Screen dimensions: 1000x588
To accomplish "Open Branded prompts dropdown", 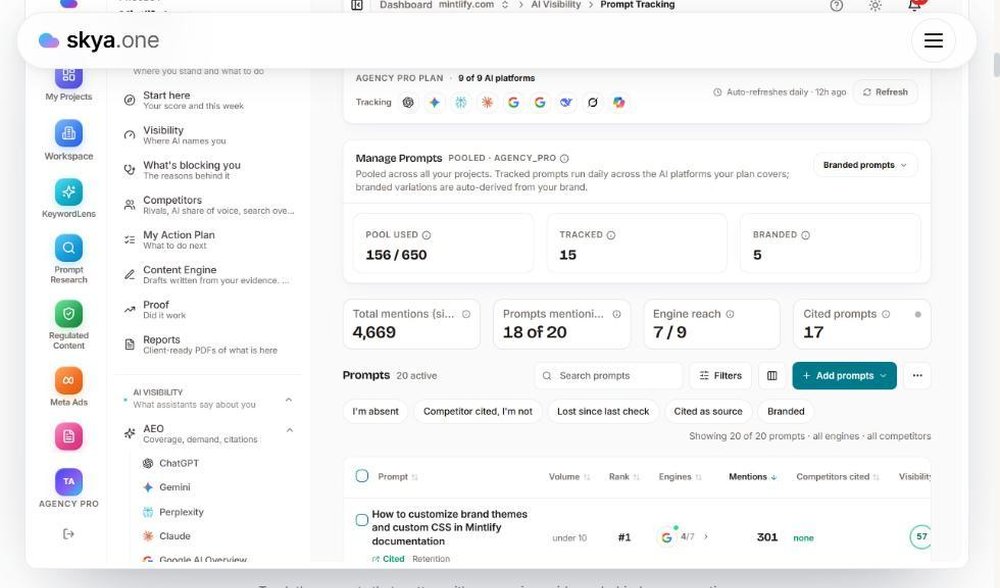I will (x=865, y=165).
